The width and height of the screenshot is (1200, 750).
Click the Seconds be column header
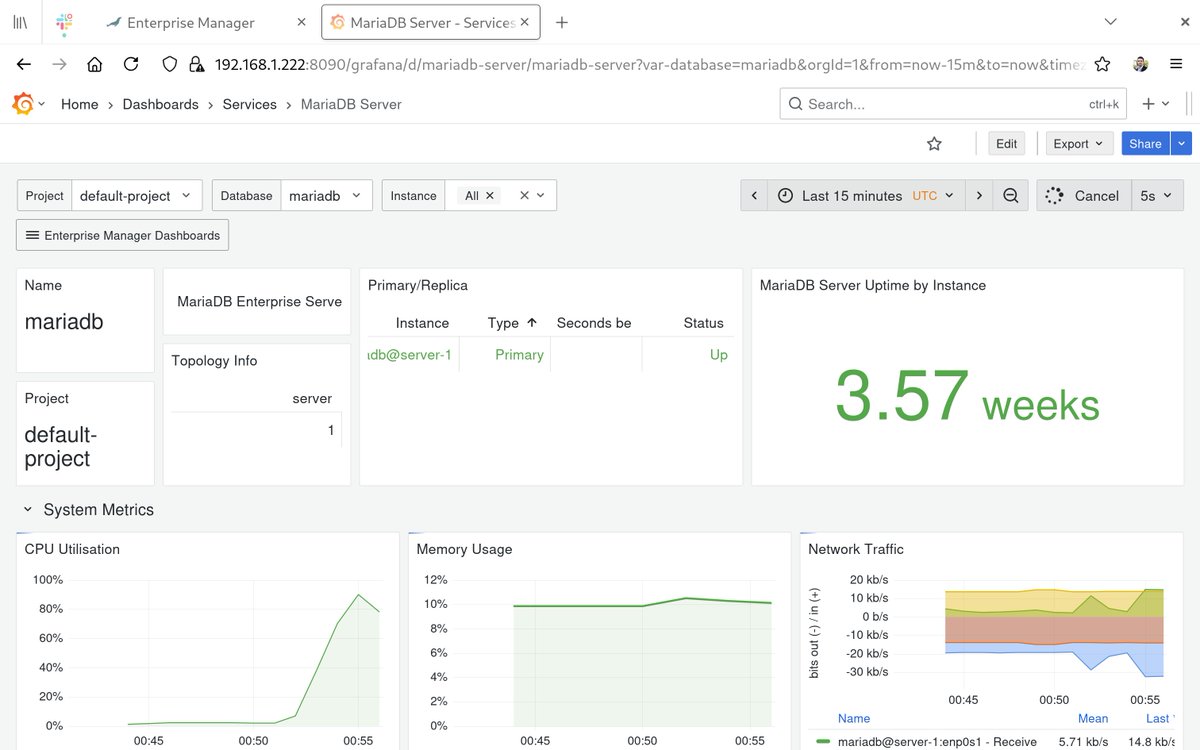point(594,323)
